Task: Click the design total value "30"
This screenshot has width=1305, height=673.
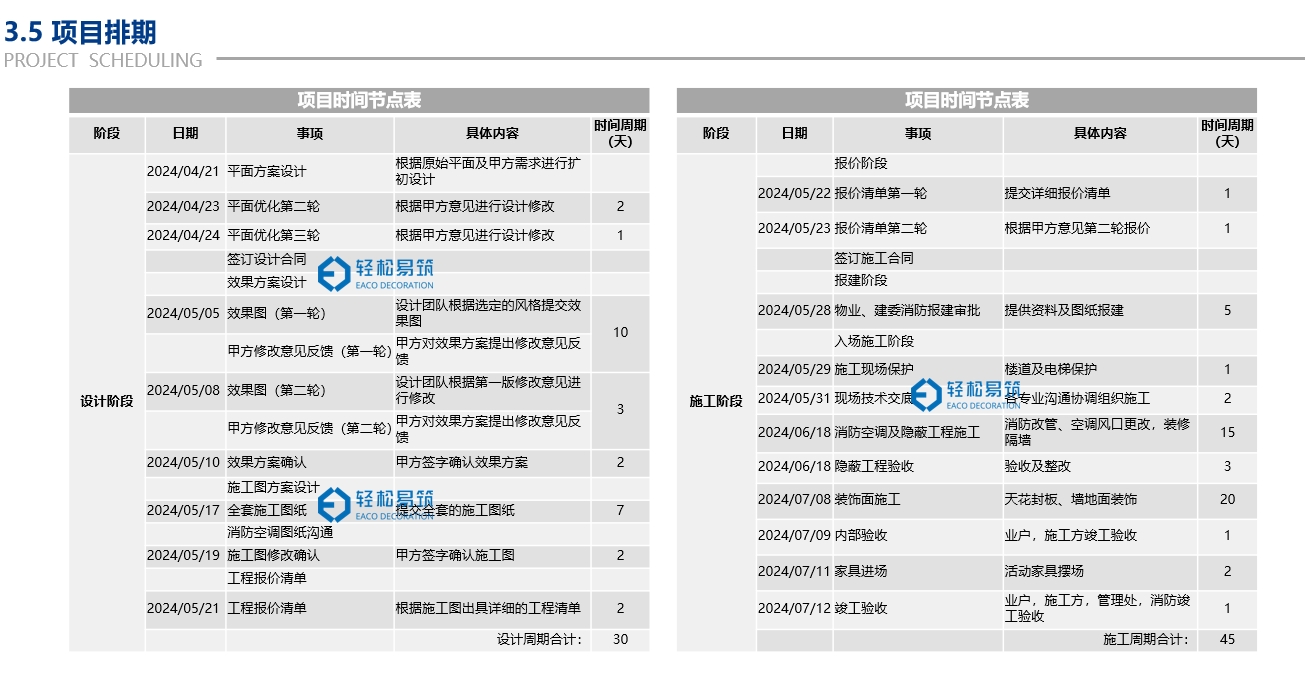Action: pyautogui.click(x=620, y=640)
